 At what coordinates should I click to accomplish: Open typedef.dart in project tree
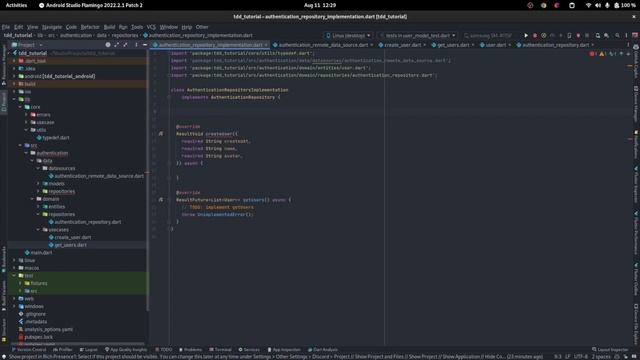[56, 138]
